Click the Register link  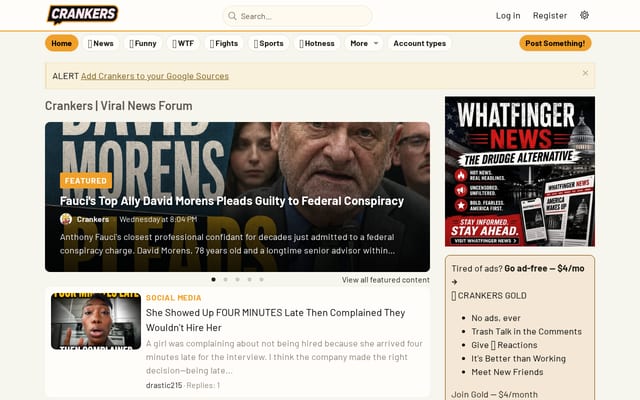pos(550,16)
